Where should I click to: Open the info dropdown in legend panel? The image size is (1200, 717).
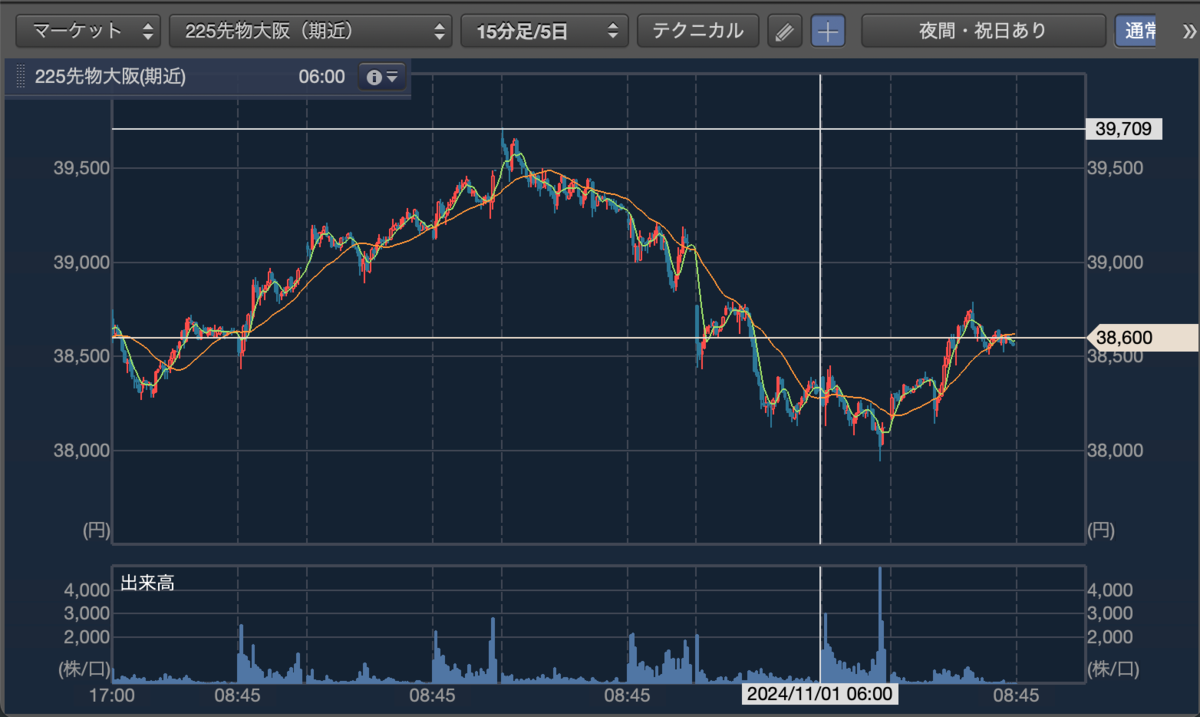pos(383,77)
